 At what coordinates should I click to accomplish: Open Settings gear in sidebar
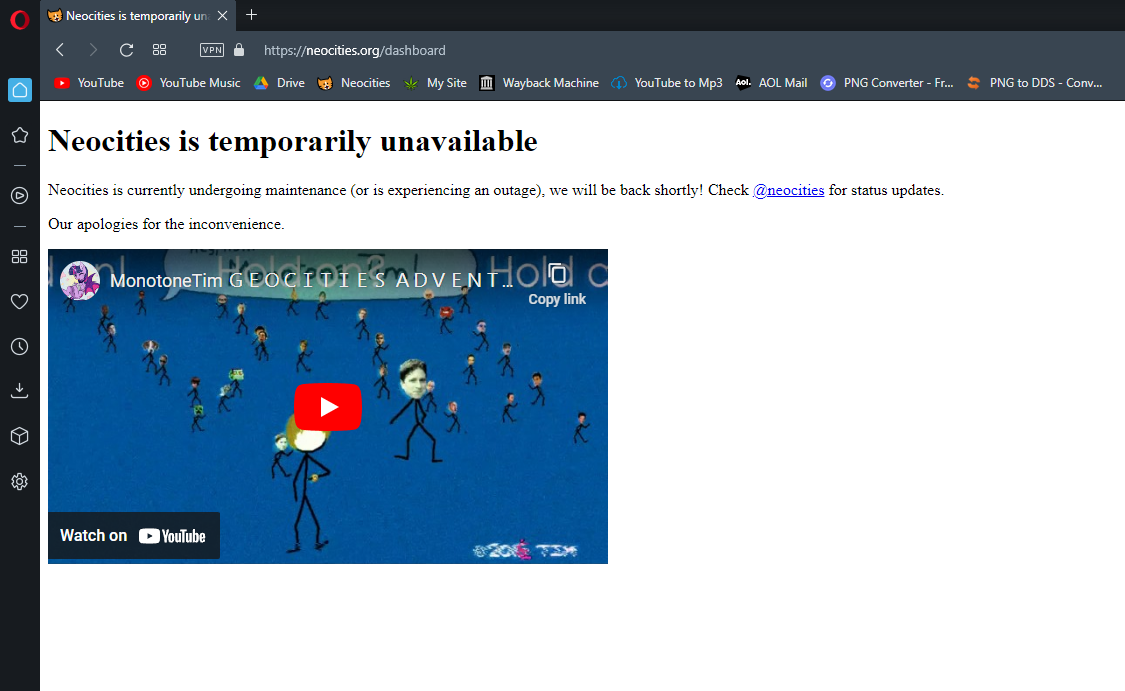[x=19, y=481]
